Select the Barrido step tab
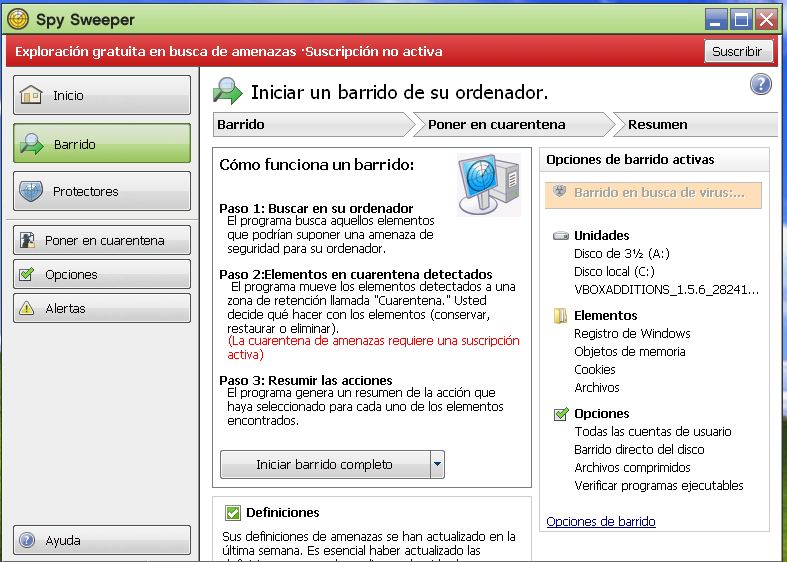 point(313,124)
